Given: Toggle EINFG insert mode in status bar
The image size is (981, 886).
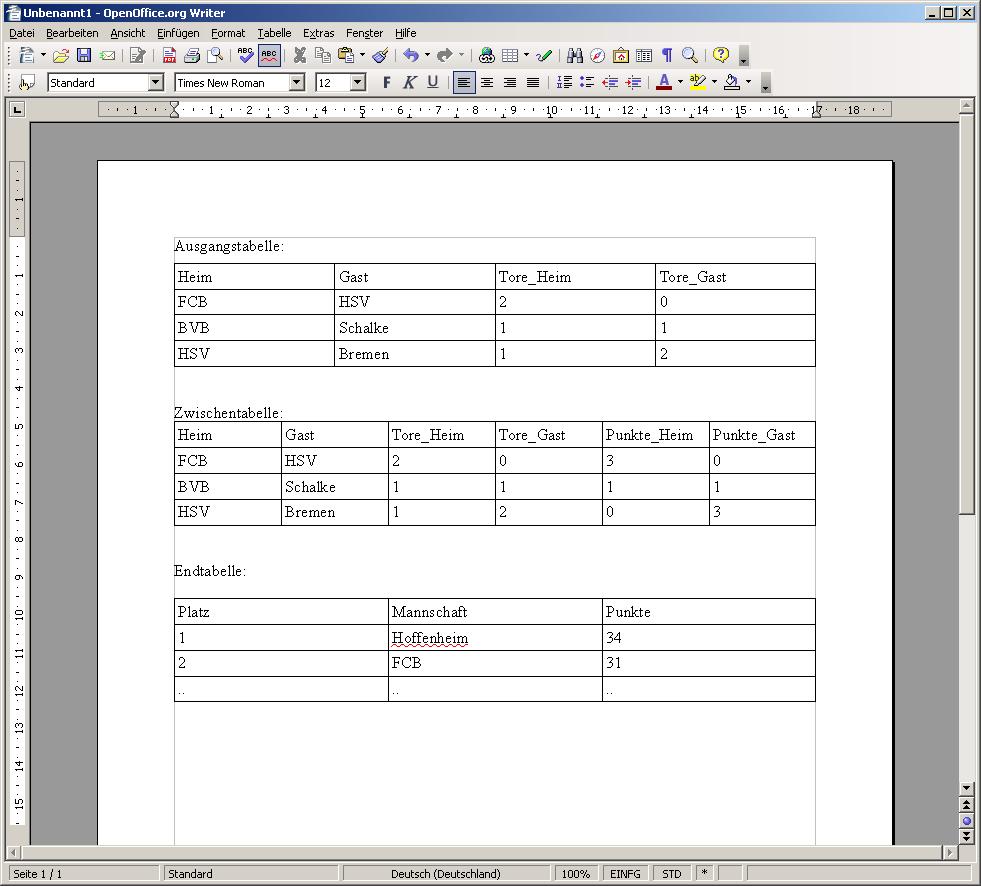Looking at the screenshot, I should coord(625,873).
